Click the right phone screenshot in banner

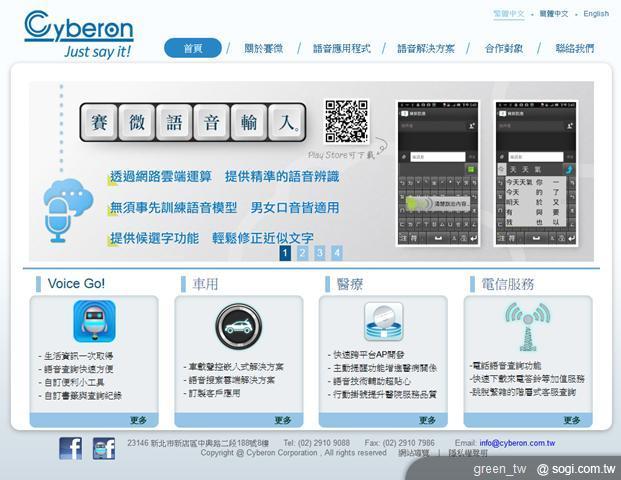point(536,173)
